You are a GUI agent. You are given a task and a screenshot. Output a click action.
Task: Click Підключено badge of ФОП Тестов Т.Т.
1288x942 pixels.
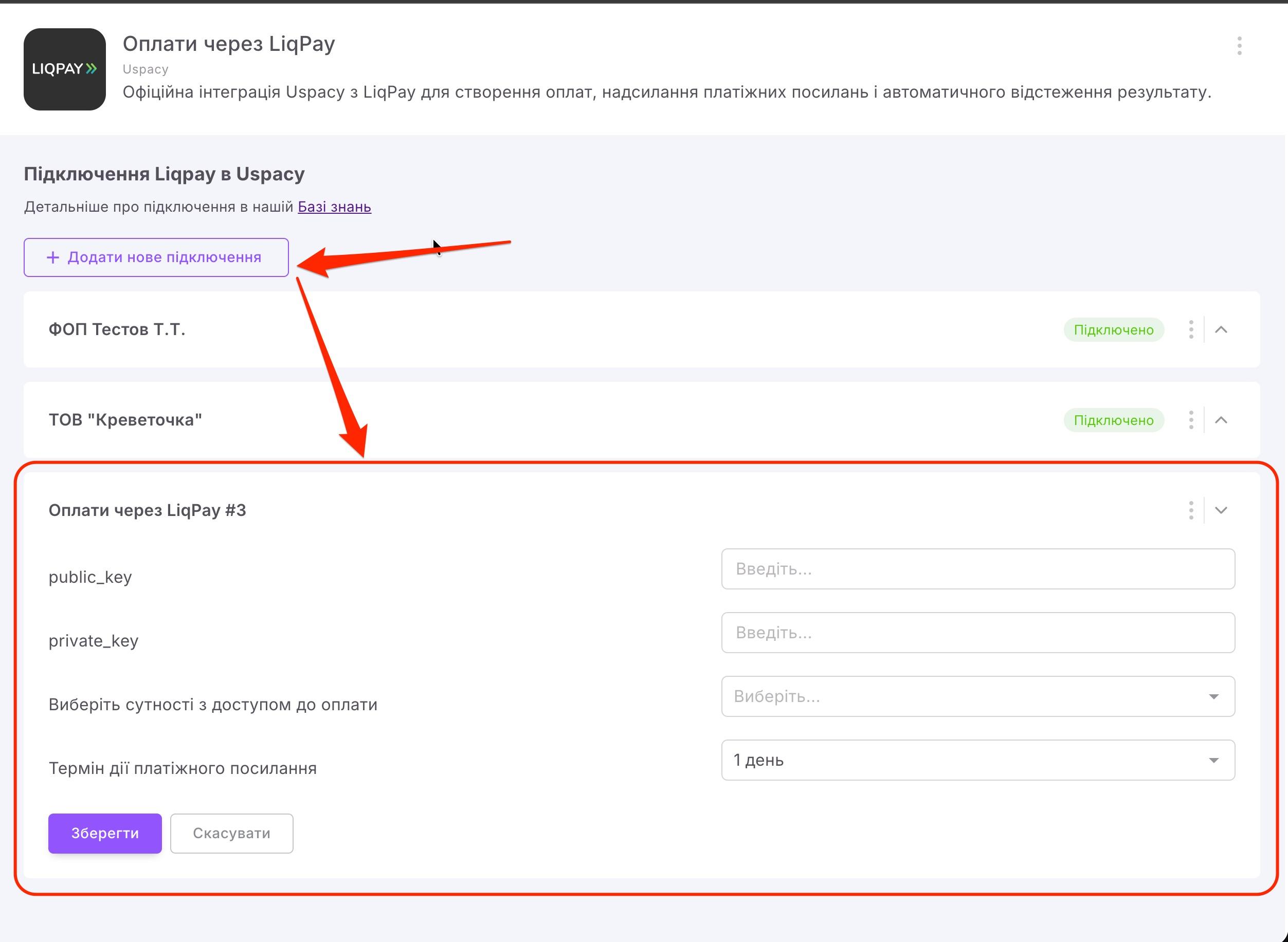1114,329
